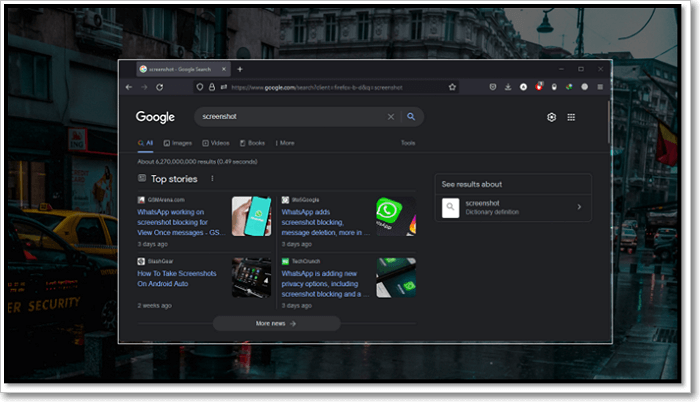Open the Firefox downloads arrow icon
The width and height of the screenshot is (700, 402).
tap(508, 87)
